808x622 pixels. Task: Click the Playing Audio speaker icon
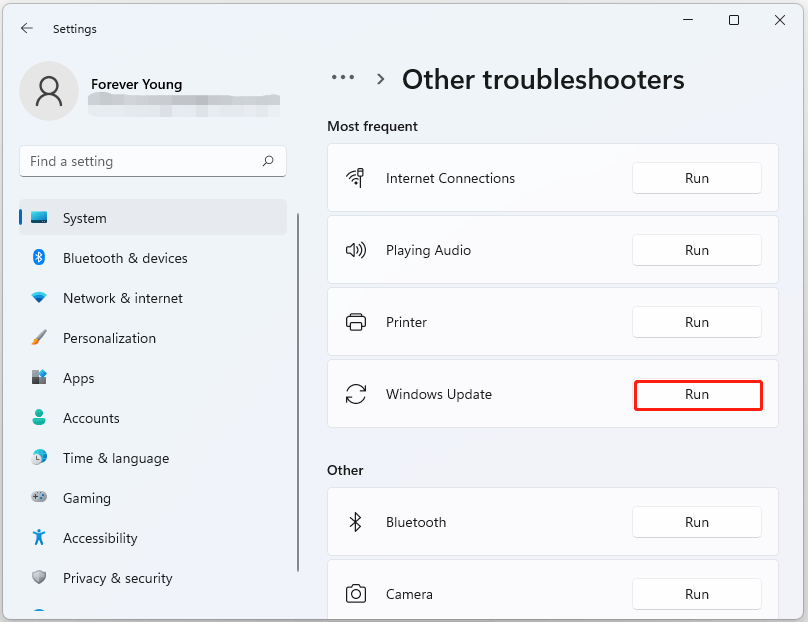click(x=356, y=250)
